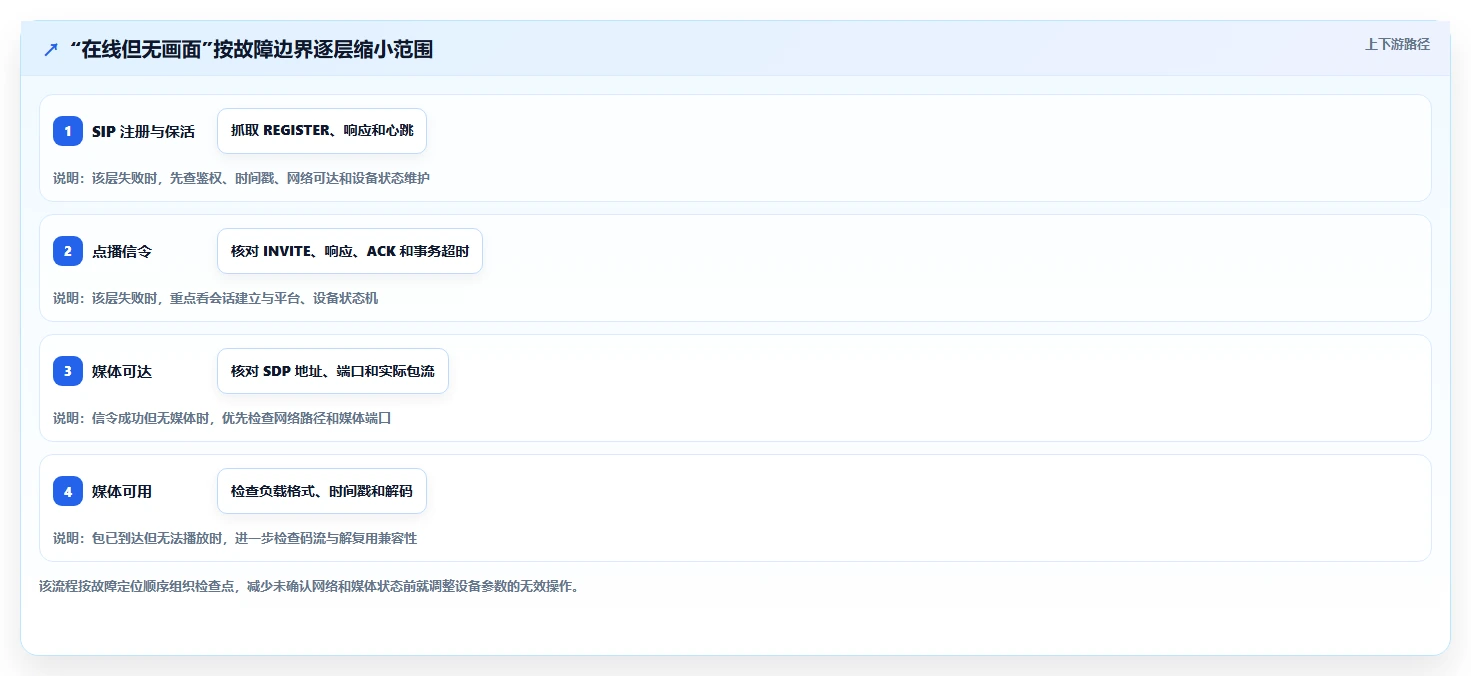
Task: Click the "核对 SDP 地址、端口和实际包流" chip
Action: [333, 371]
